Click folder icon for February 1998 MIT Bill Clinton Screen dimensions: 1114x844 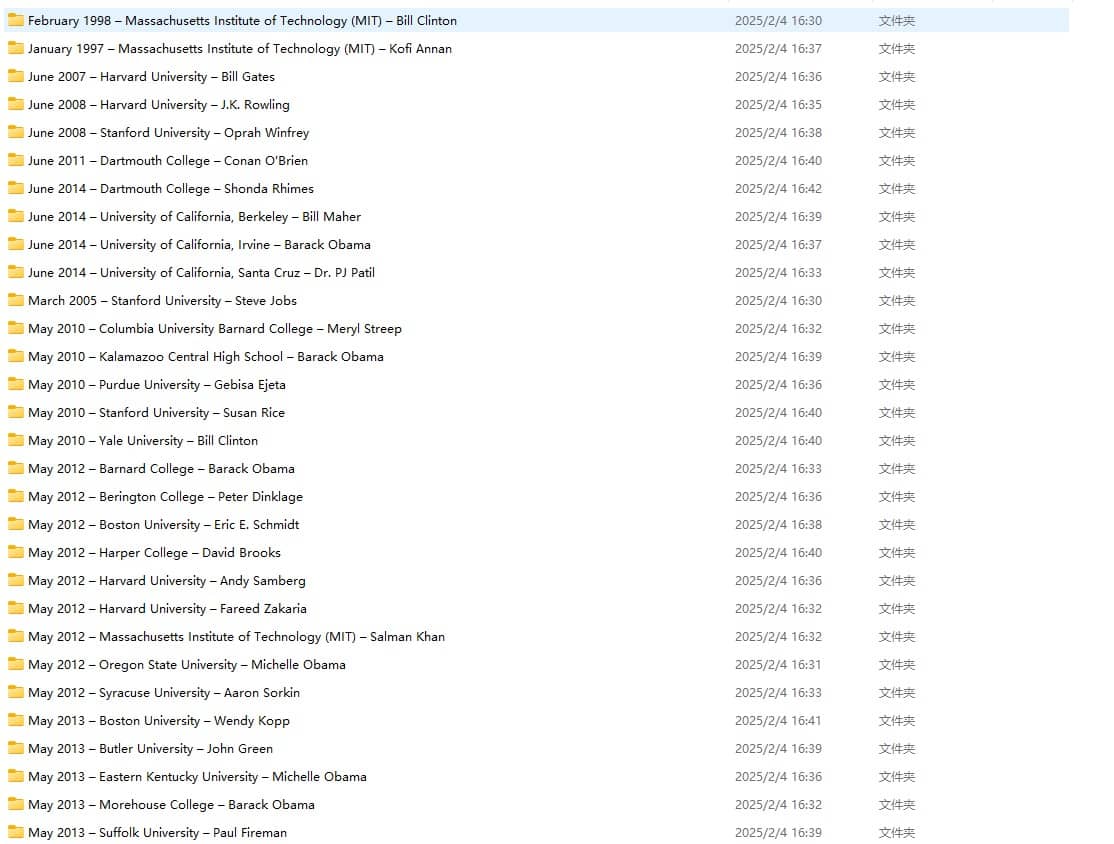16,20
